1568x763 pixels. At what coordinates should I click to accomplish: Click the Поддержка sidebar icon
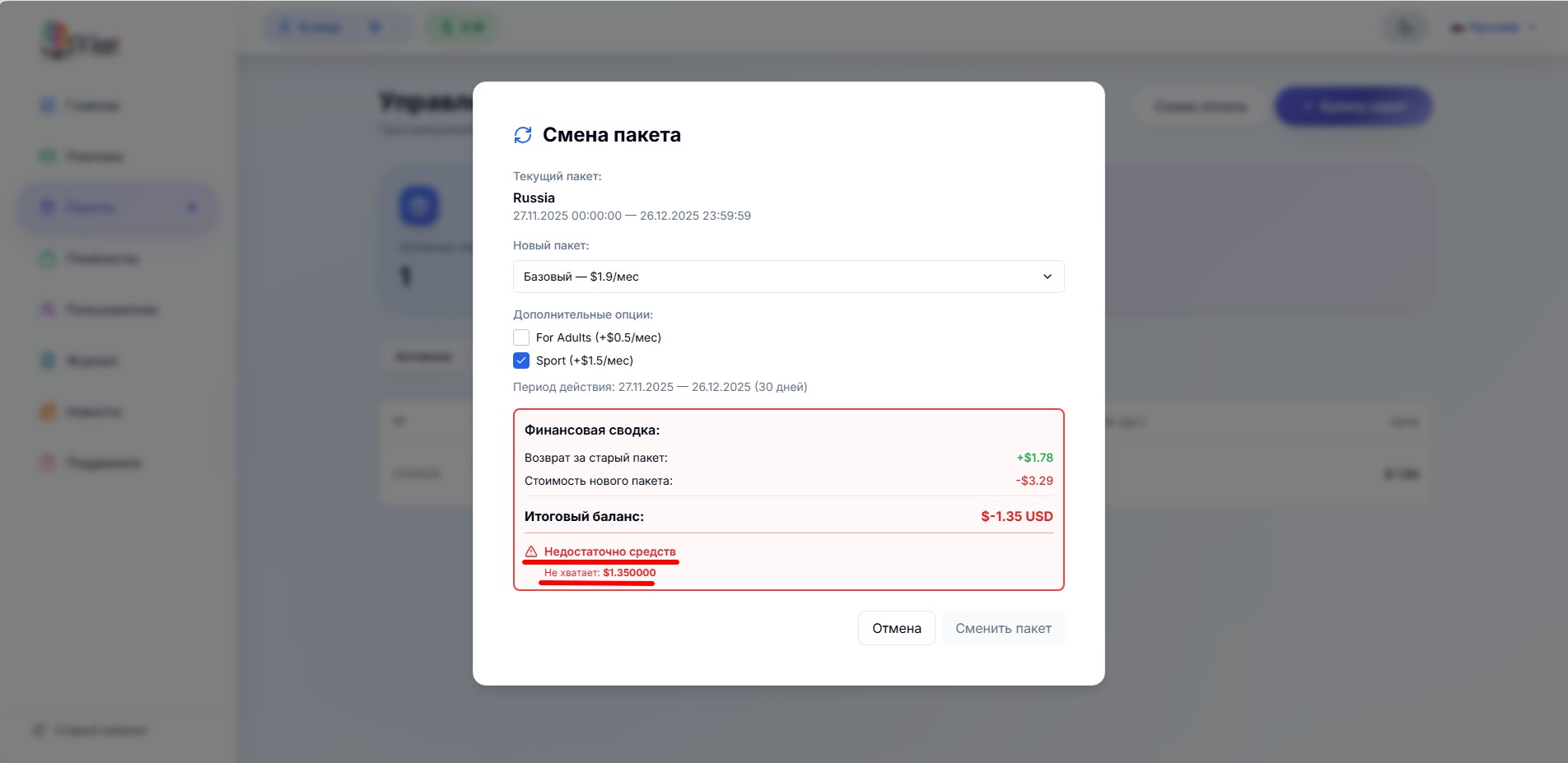[x=48, y=463]
